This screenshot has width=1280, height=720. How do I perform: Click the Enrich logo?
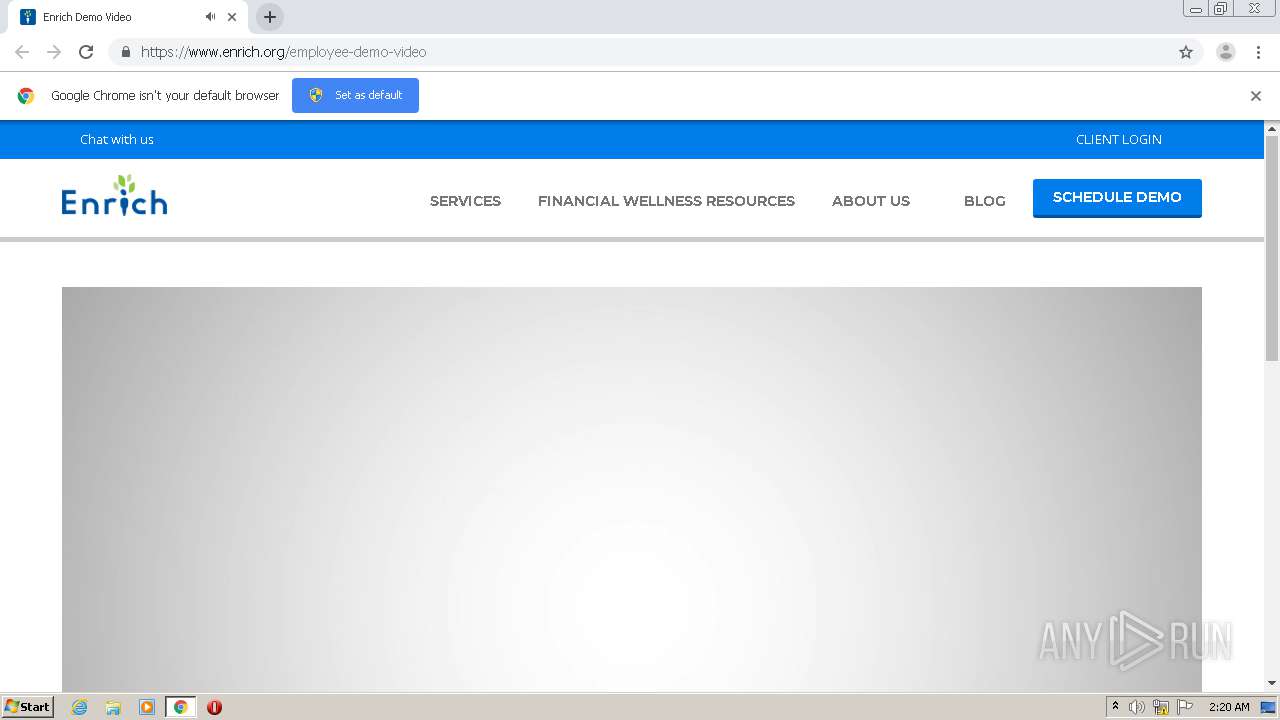114,196
